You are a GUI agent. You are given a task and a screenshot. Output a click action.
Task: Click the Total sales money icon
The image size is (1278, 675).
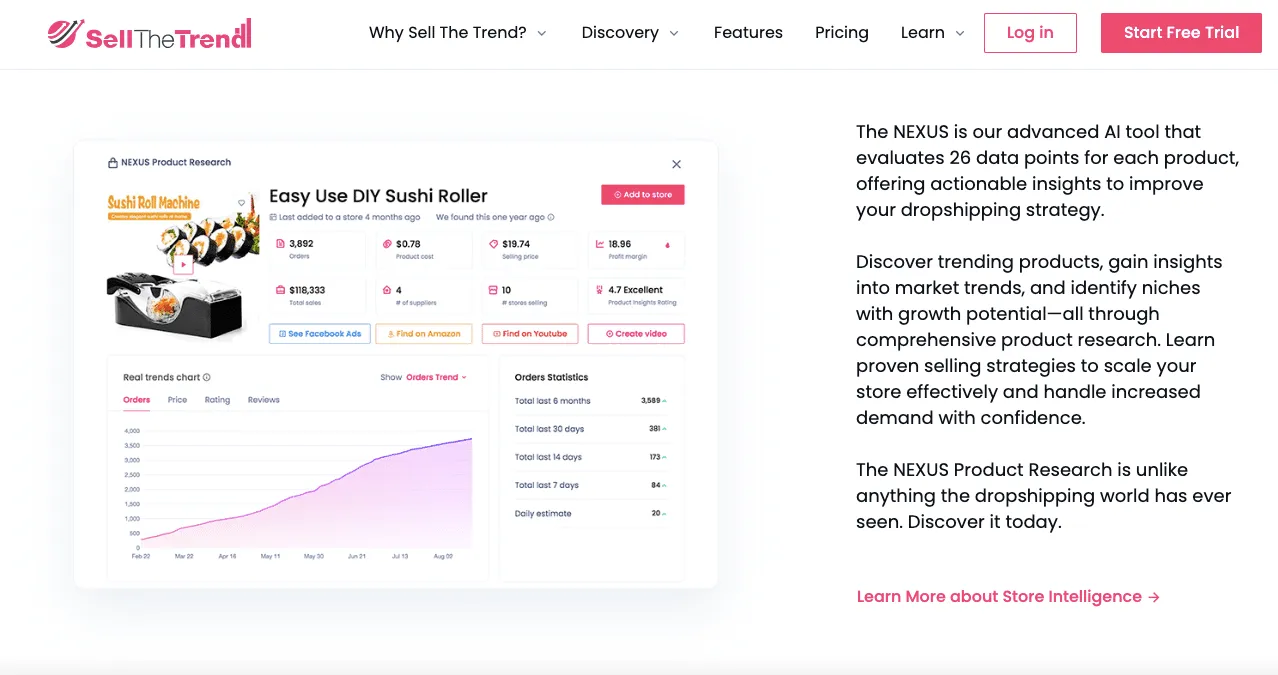pyautogui.click(x=279, y=290)
